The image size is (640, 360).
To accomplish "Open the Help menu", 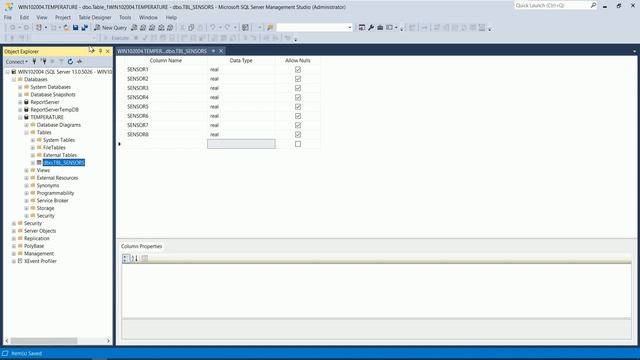I will coord(171,18).
